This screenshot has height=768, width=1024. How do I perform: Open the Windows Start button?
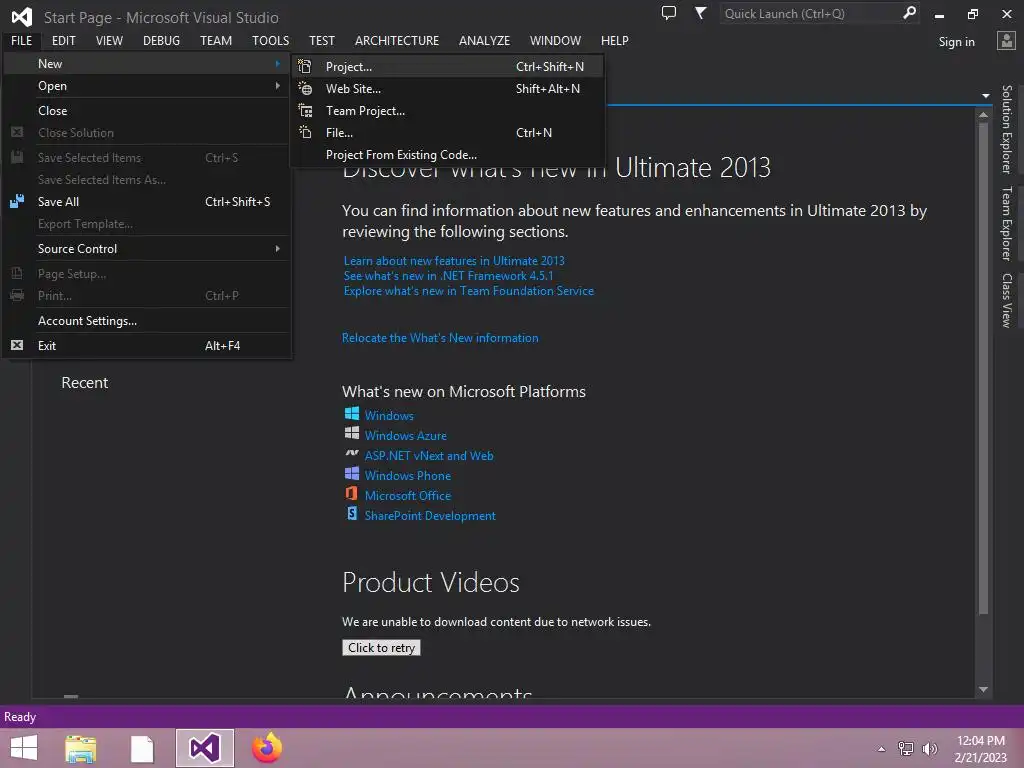(x=24, y=748)
